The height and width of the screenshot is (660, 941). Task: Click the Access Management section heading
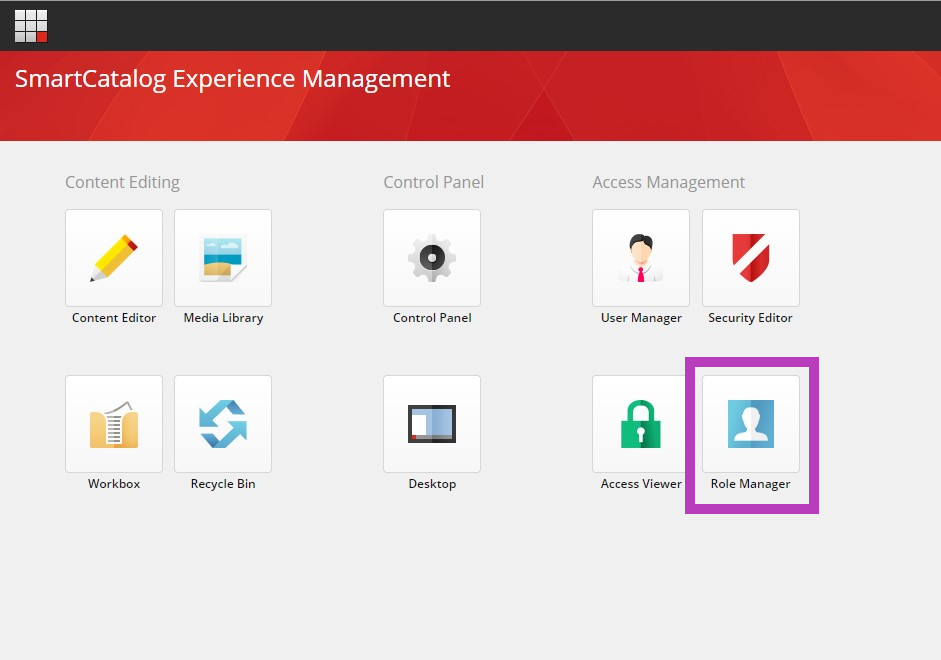point(669,182)
